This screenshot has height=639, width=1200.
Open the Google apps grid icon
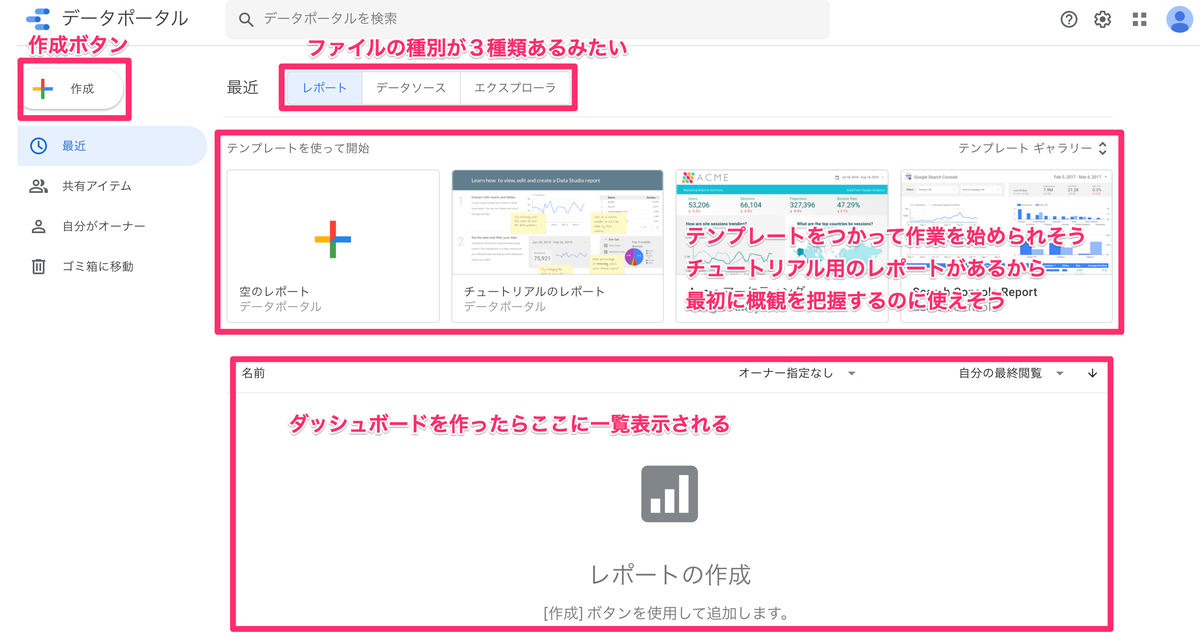(x=1139, y=19)
